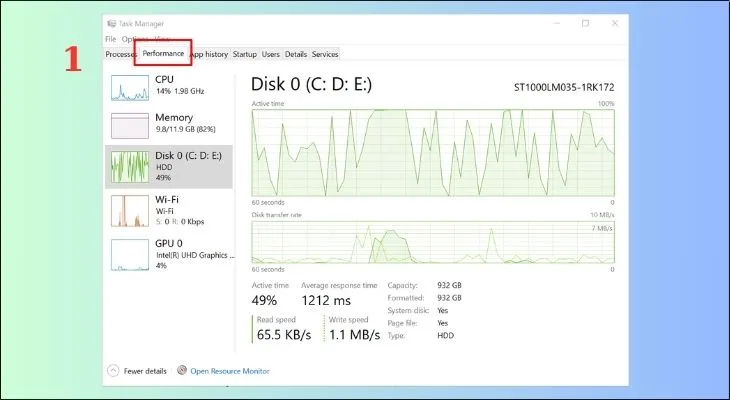
Task: Open the App history tab
Action: point(211,54)
